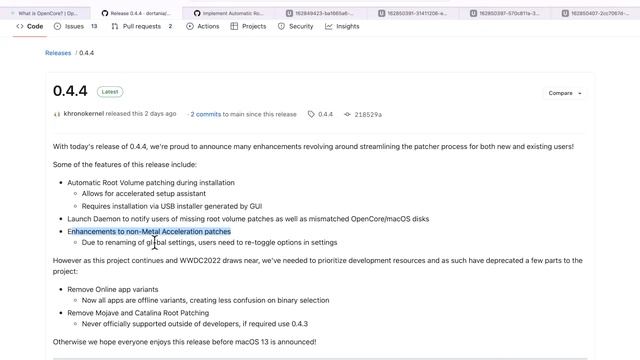The image size is (640, 360).
Task: Click the Pull requests branch icon
Action: point(115,26)
